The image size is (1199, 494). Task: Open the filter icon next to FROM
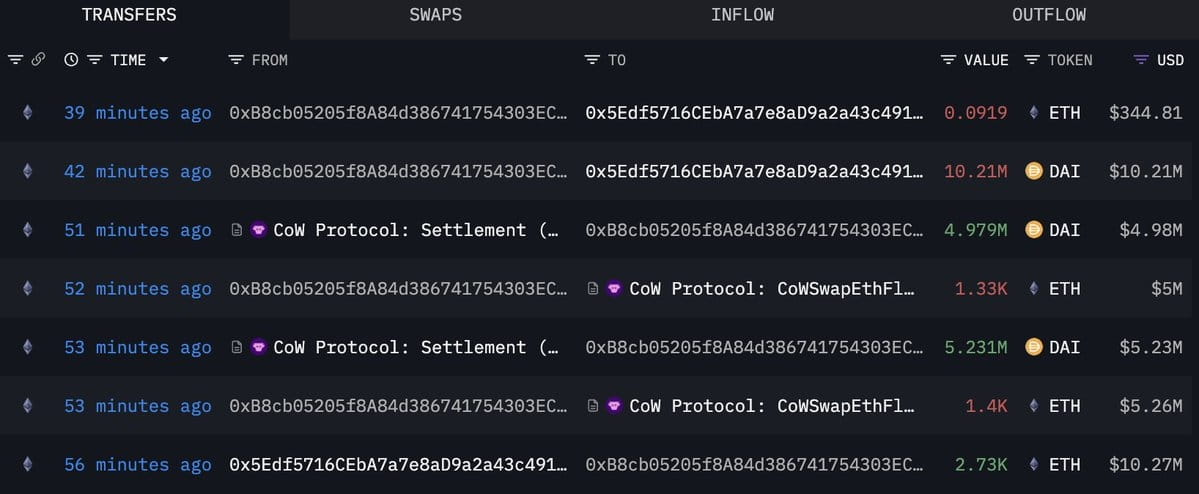(236, 60)
